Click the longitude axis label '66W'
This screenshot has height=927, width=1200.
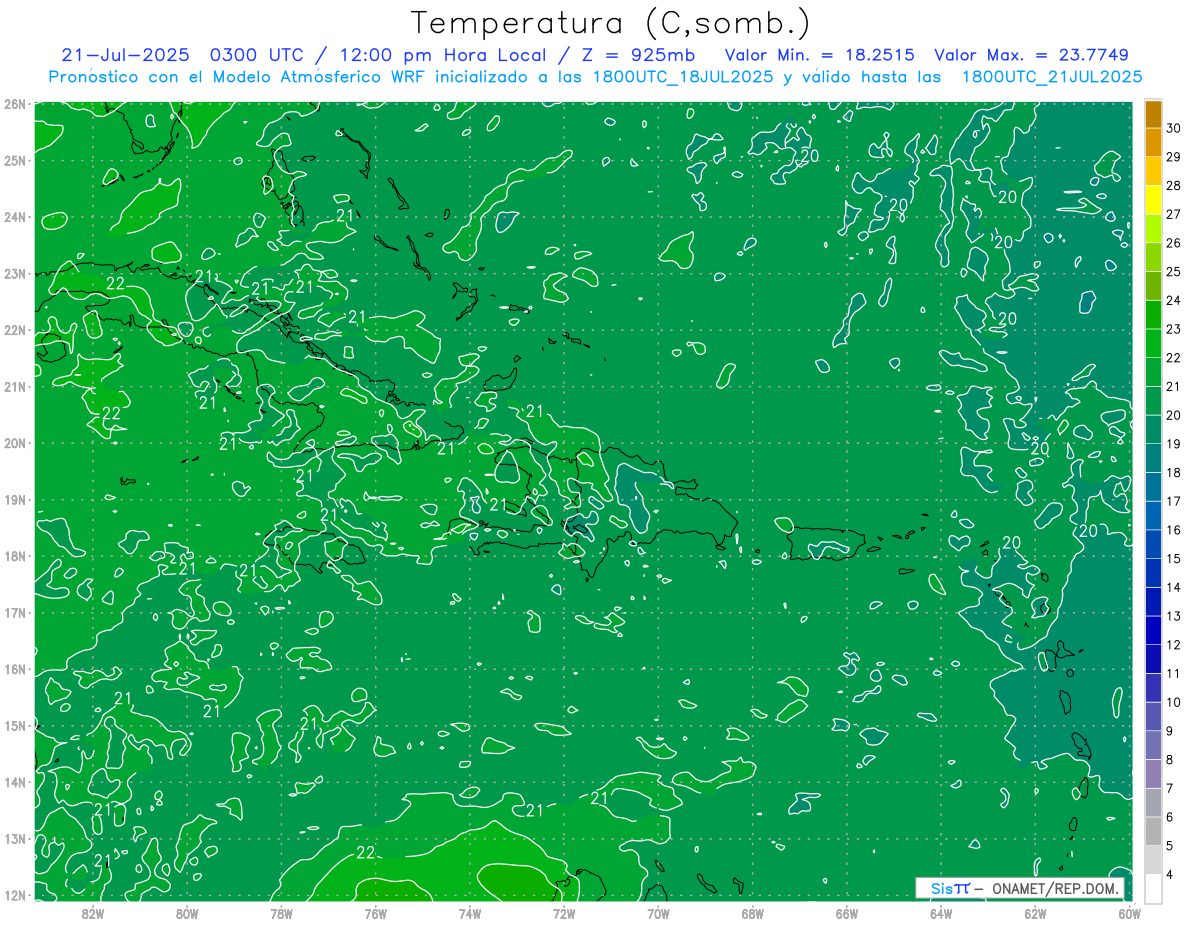click(847, 913)
